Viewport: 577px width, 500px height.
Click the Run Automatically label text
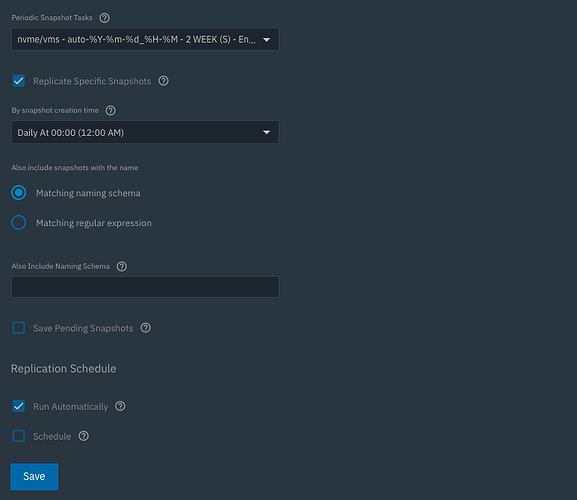pyautogui.click(x=71, y=407)
